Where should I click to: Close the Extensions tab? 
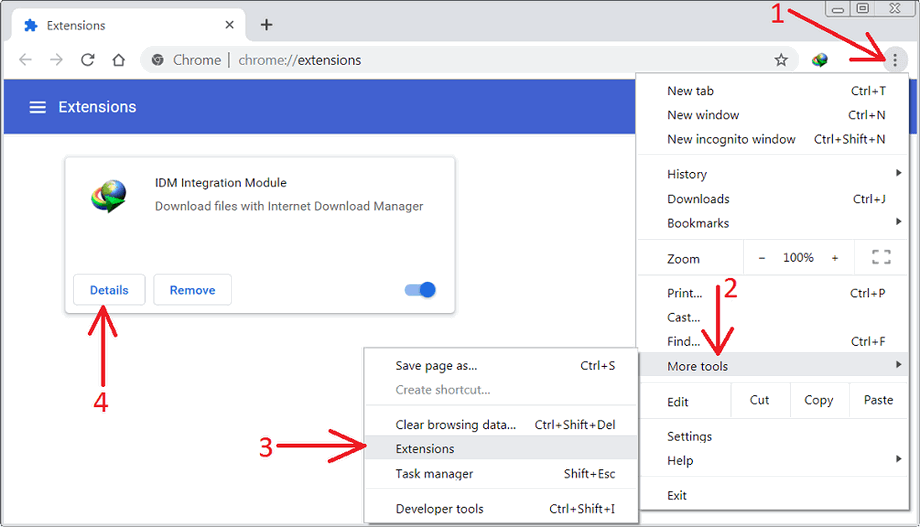229,25
